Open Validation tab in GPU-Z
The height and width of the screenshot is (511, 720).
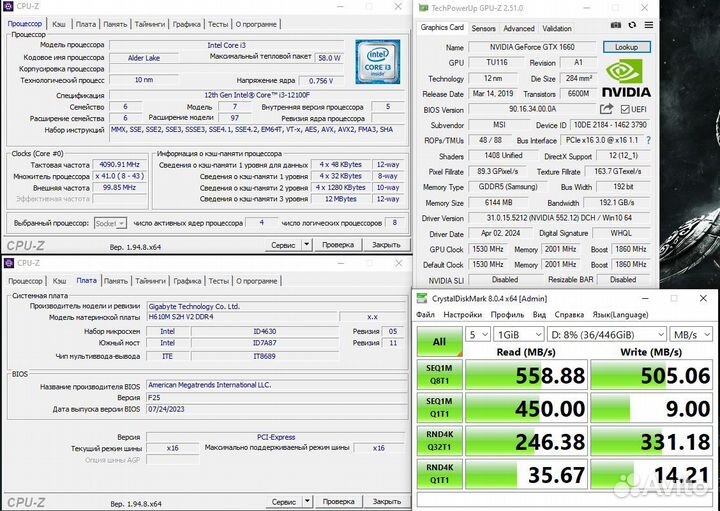click(x=557, y=28)
